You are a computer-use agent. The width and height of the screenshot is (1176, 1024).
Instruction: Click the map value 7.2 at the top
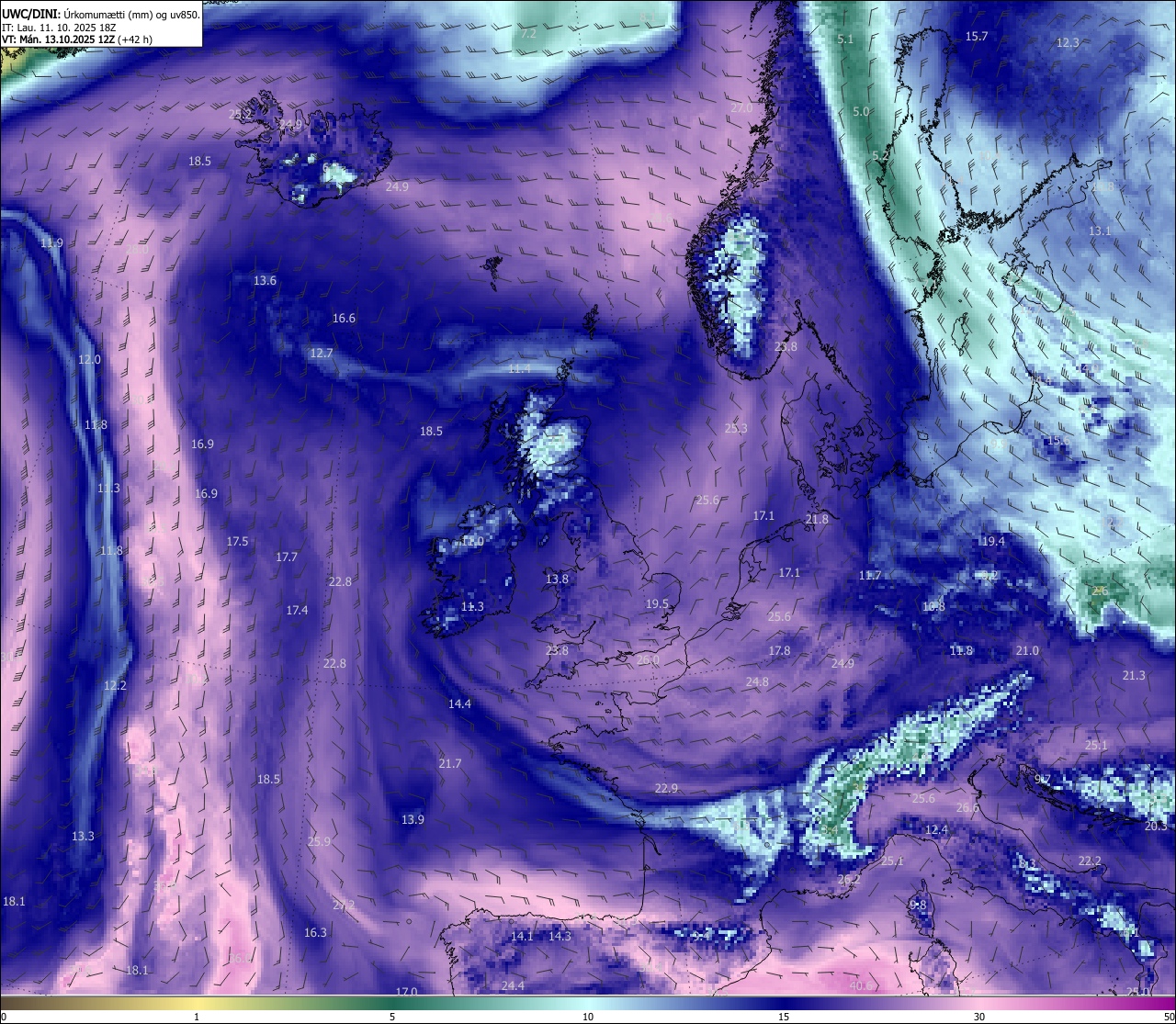click(x=528, y=34)
